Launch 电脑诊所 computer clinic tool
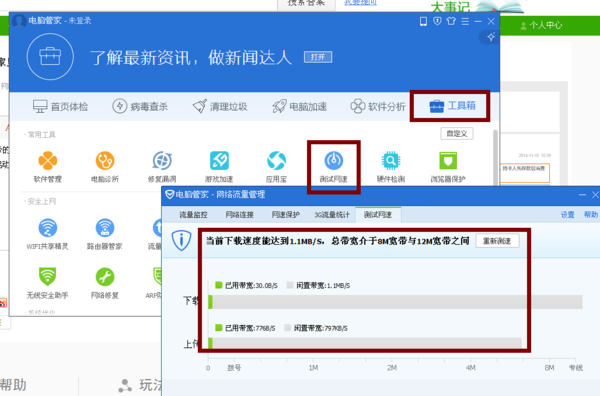600x396 pixels. tap(105, 166)
